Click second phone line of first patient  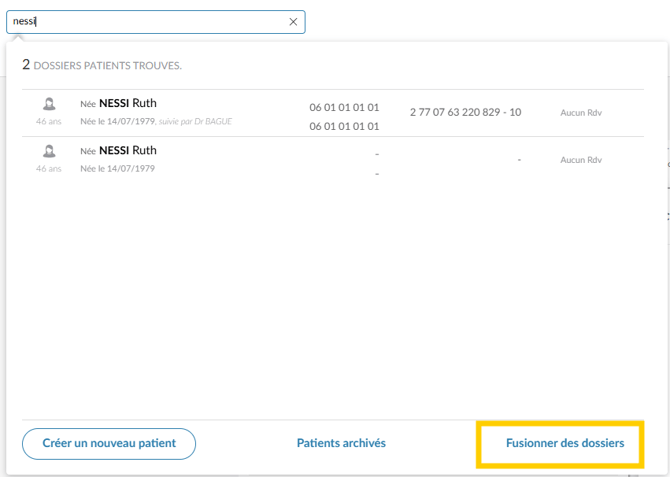point(344,126)
